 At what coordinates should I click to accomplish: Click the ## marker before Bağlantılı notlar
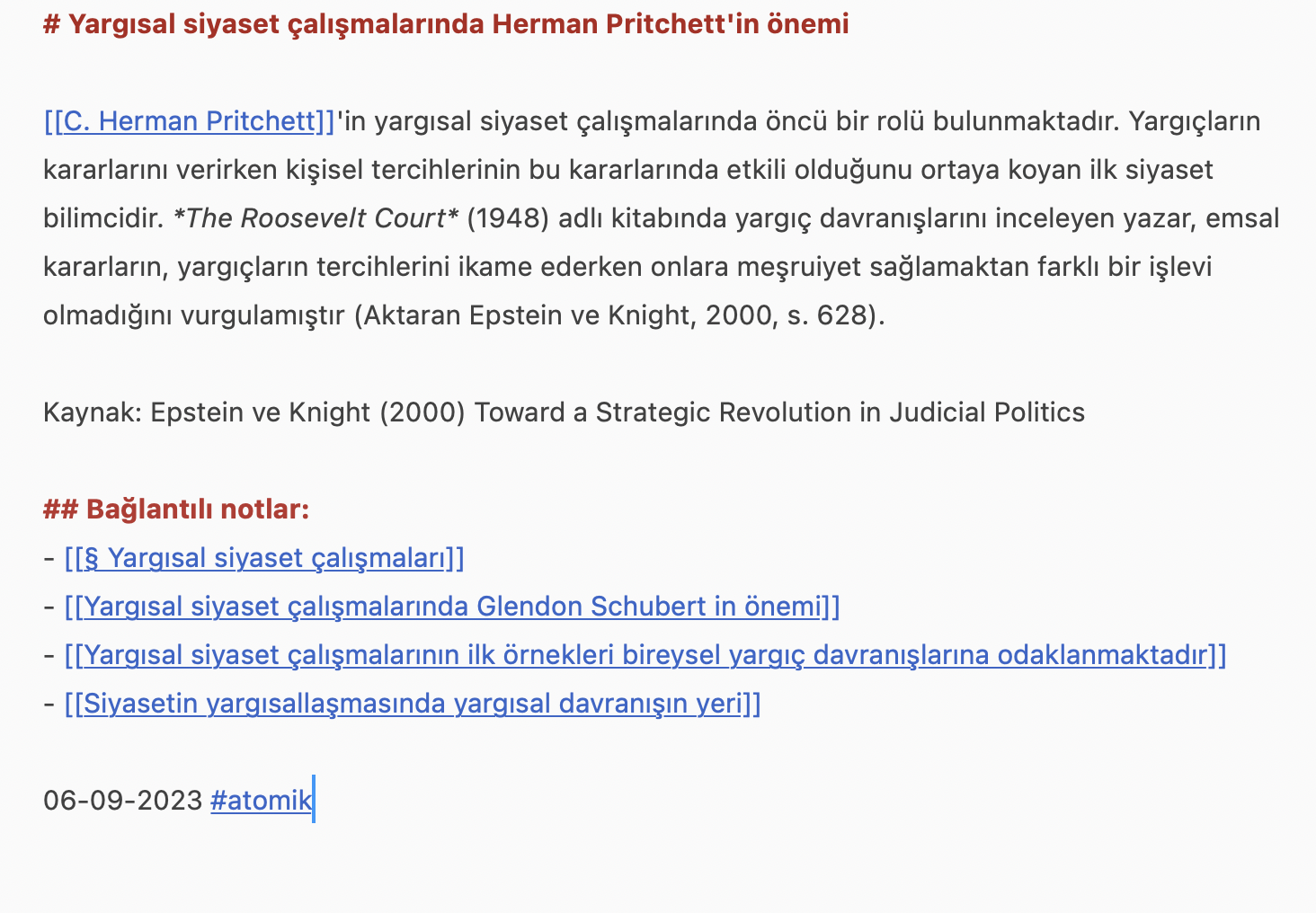click(59, 510)
